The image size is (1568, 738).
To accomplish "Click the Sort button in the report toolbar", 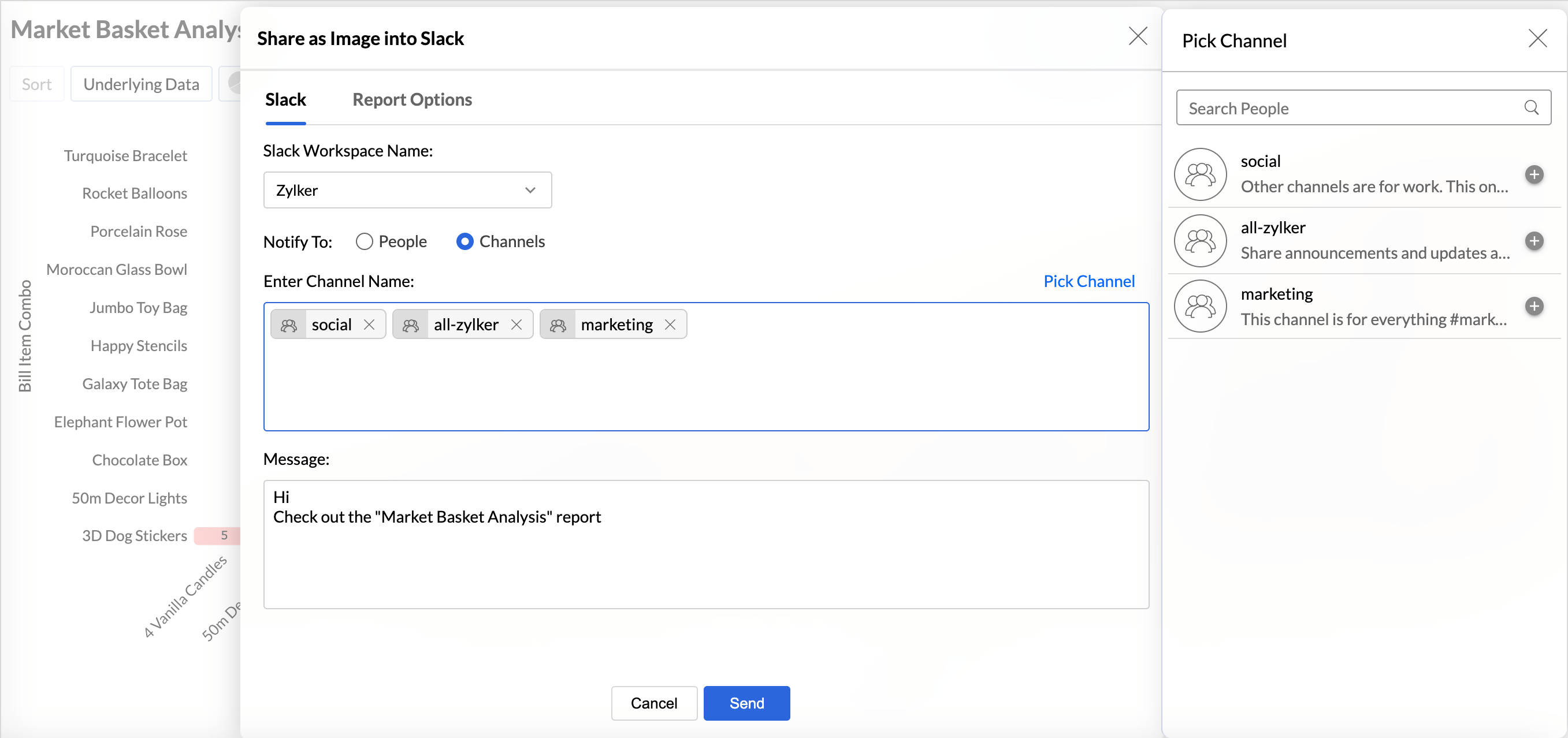I will 36,84.
